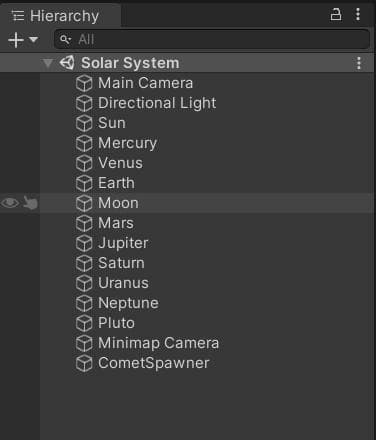The image size is (376, 440).
Task: Click the cube icon for Minimap Camera
Action: point(84,343)
